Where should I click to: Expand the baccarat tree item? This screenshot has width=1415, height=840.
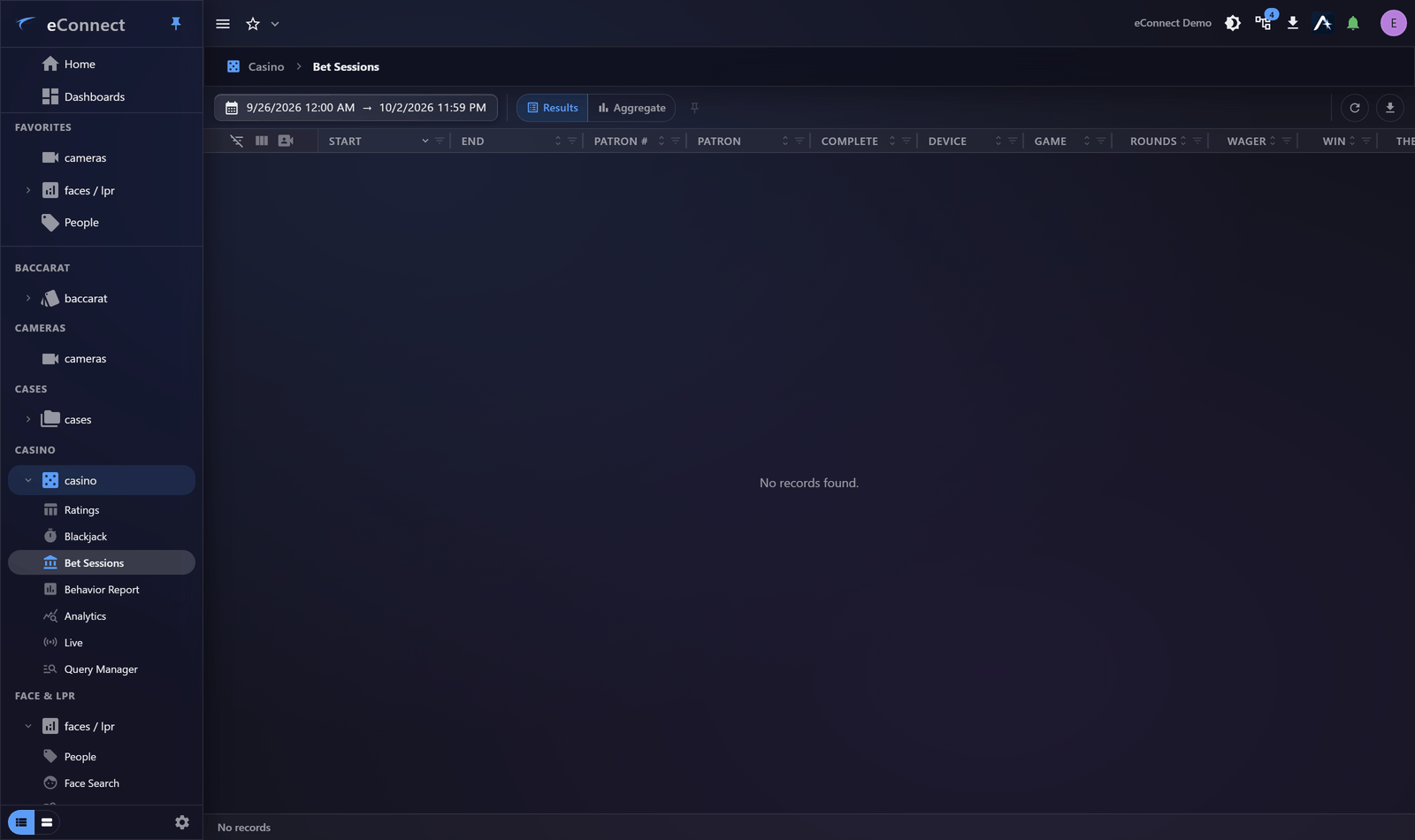28,298
